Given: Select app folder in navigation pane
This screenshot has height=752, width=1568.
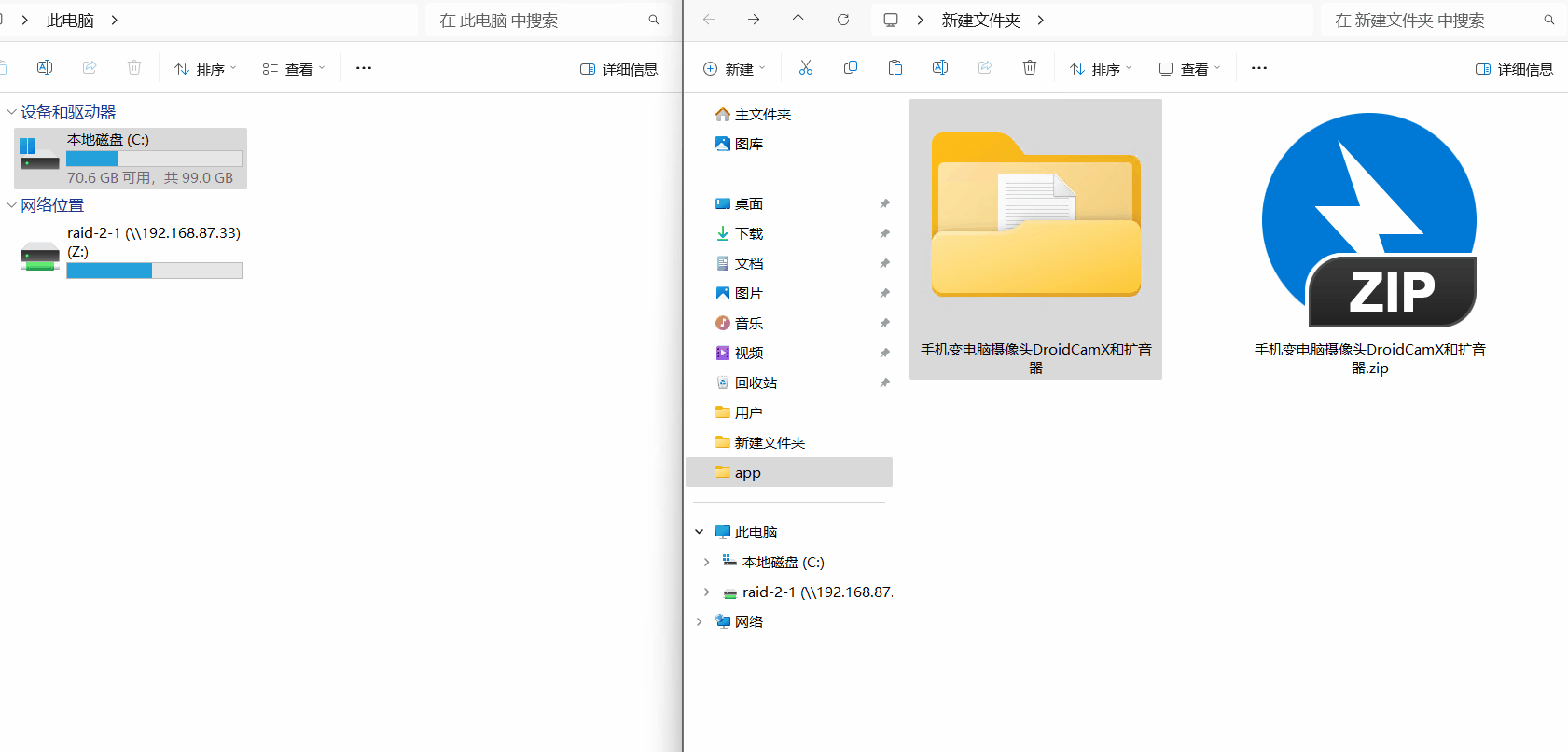Looking at the screenshot, I should point(789,472).
